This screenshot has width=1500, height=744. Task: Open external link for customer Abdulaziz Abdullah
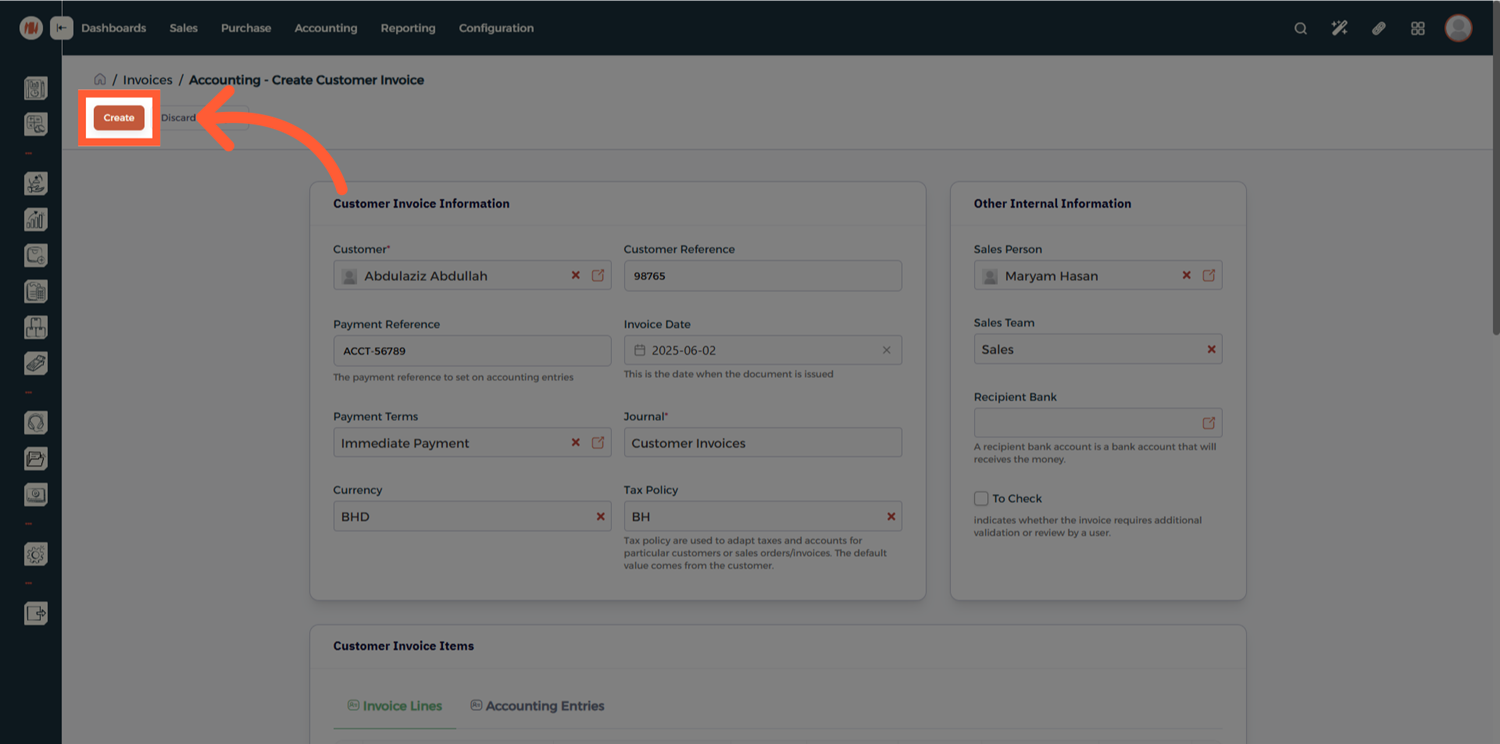click(598, 275)
